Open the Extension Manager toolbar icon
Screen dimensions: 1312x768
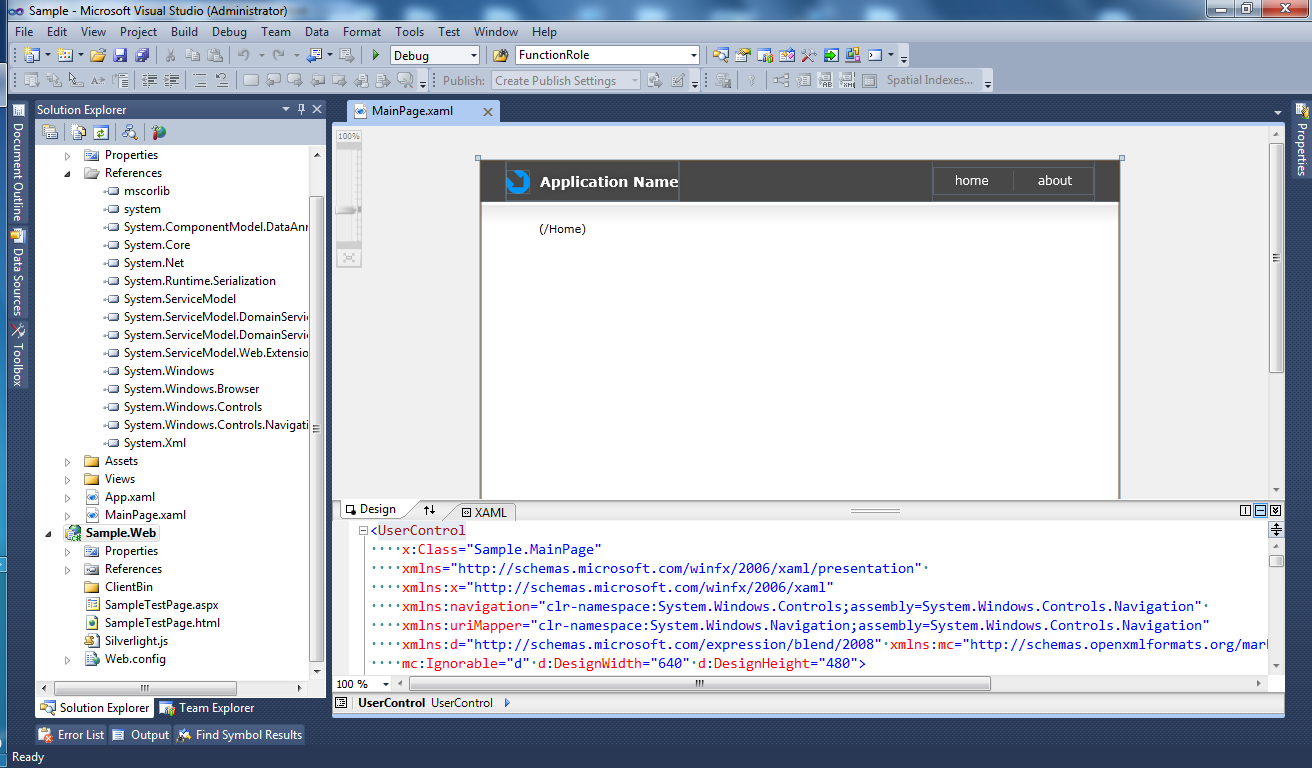click(853, 55)
